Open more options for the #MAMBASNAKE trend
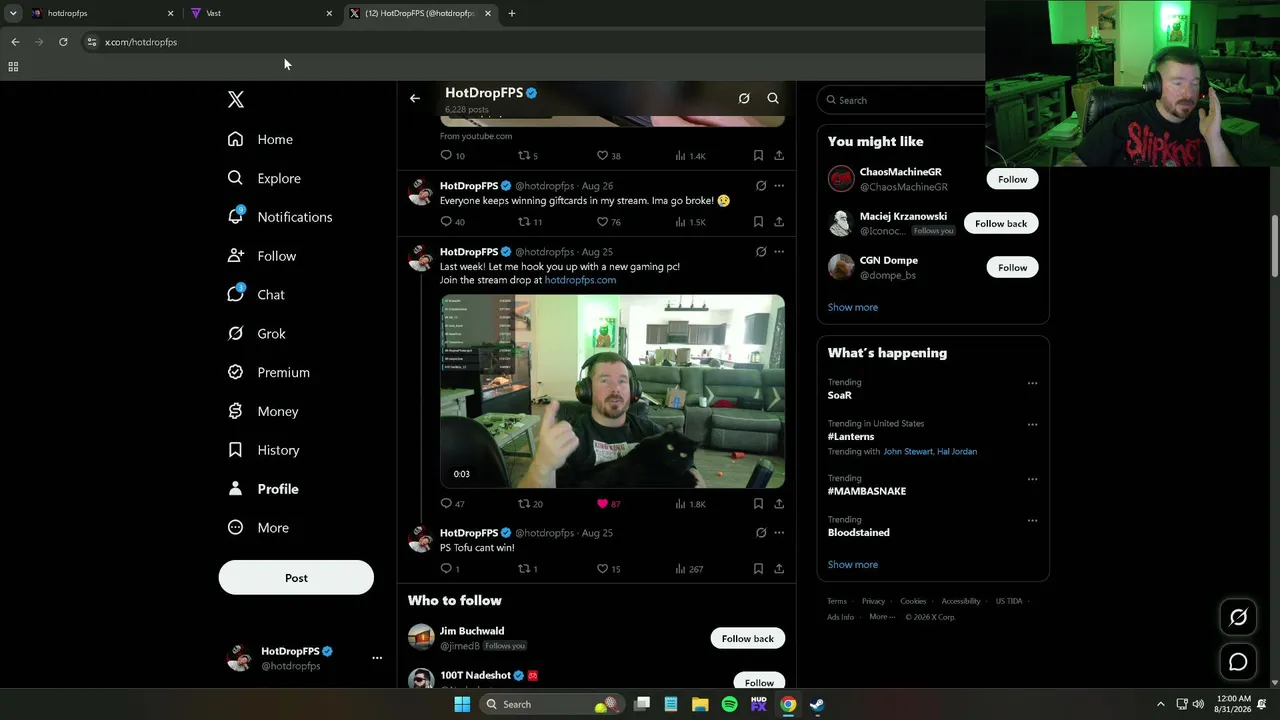The width and height of the screenshot is (1280, 720). [1032, 480]
